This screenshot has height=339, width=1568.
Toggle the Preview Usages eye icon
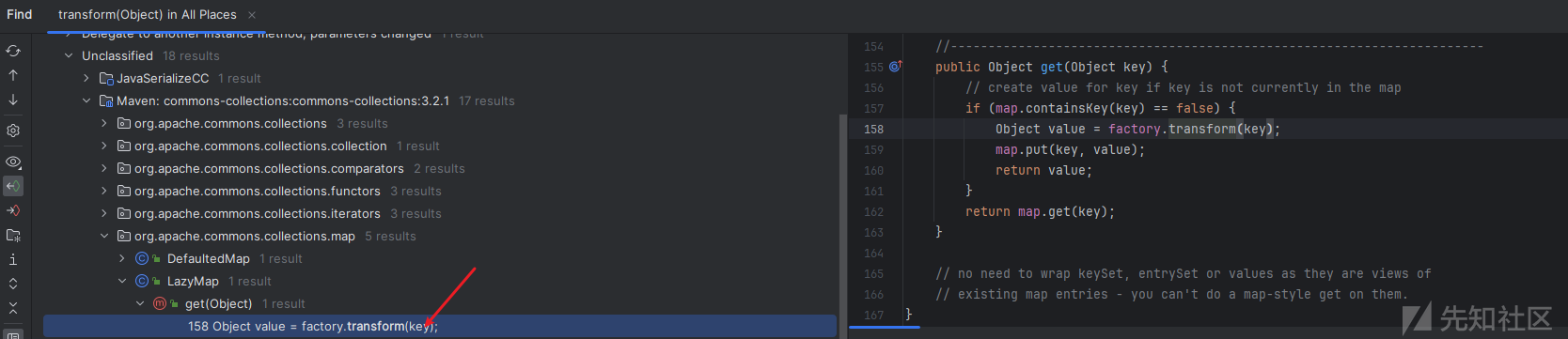click(x=13, y=162)
